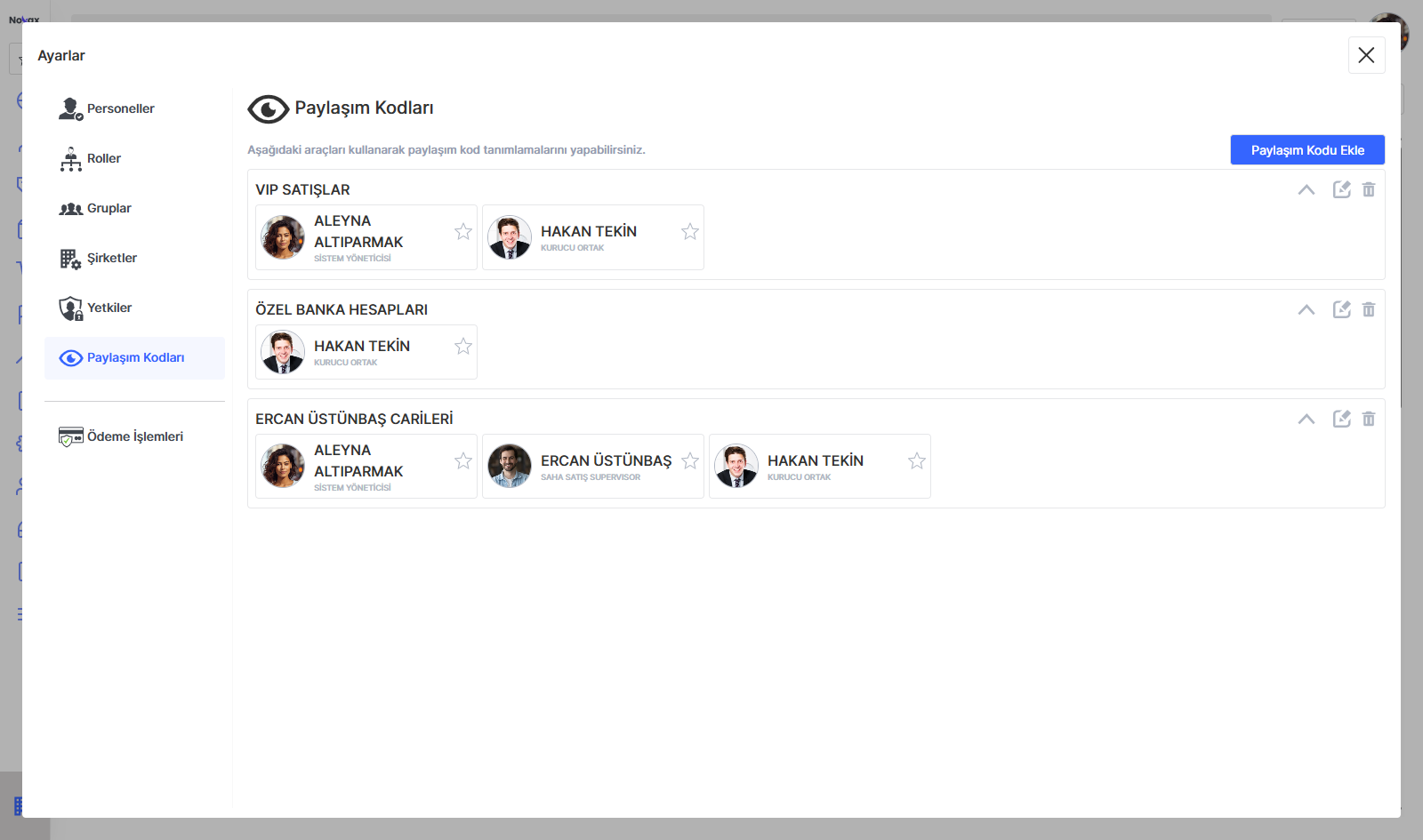Click the eye icon beside Paylaşım Kodları heading
1423x840 pixels.
pyautogui.click(x=268, y=108)
